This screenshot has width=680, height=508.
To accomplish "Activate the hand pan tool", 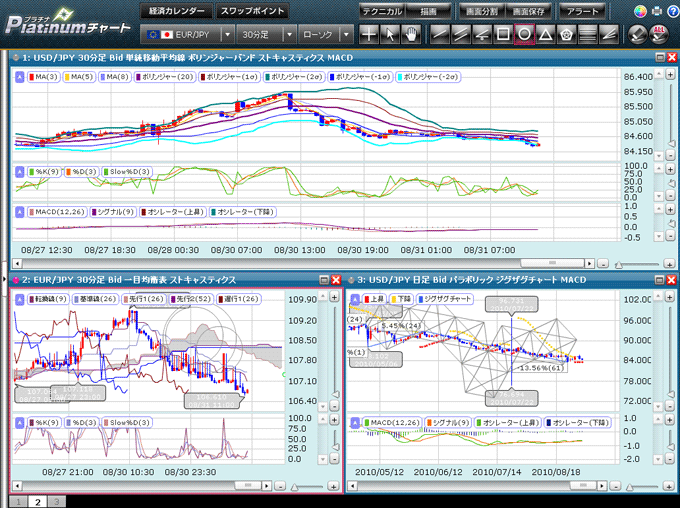I will (x=410, y=35).
